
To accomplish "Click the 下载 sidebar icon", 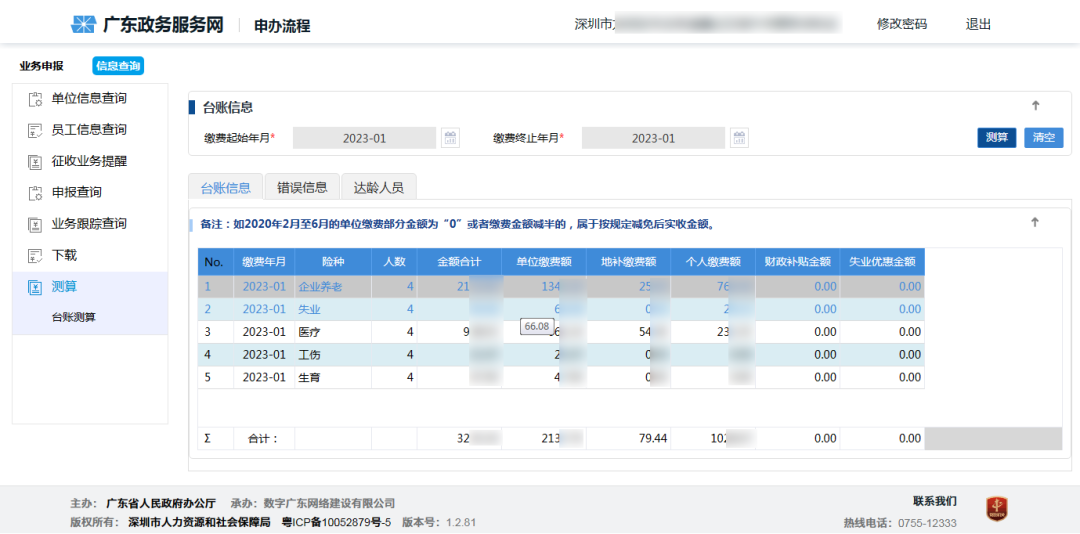I will 35,256.
